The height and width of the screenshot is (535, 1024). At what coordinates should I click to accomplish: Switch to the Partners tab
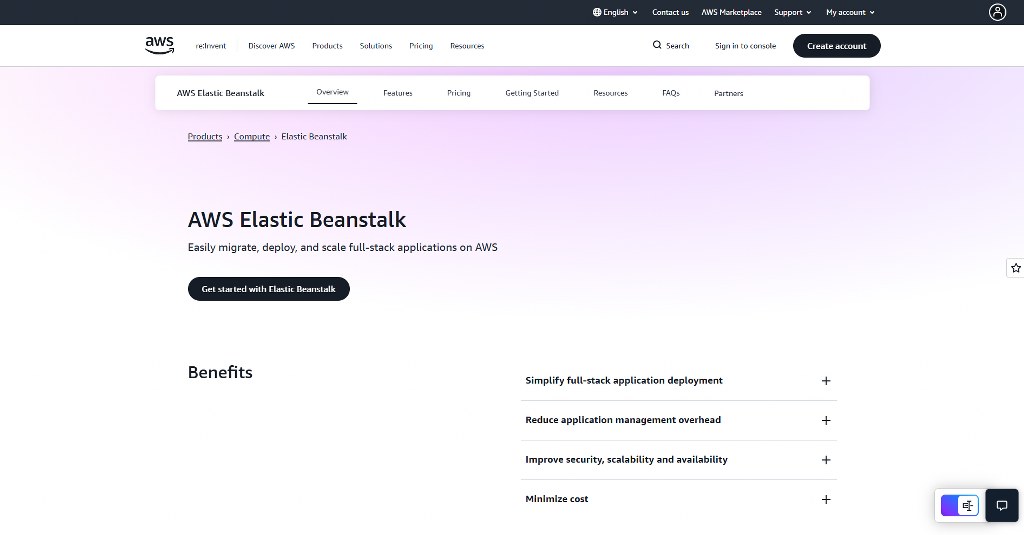pos(728,93)
